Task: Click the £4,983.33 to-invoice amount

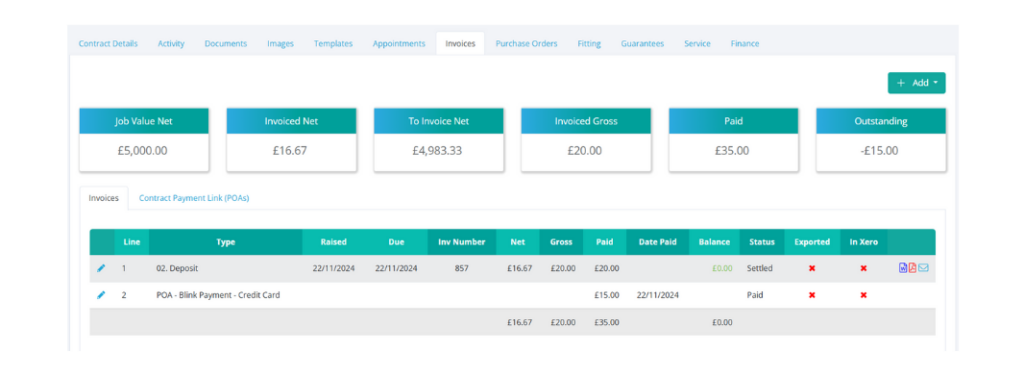Action: pos(438,151)
